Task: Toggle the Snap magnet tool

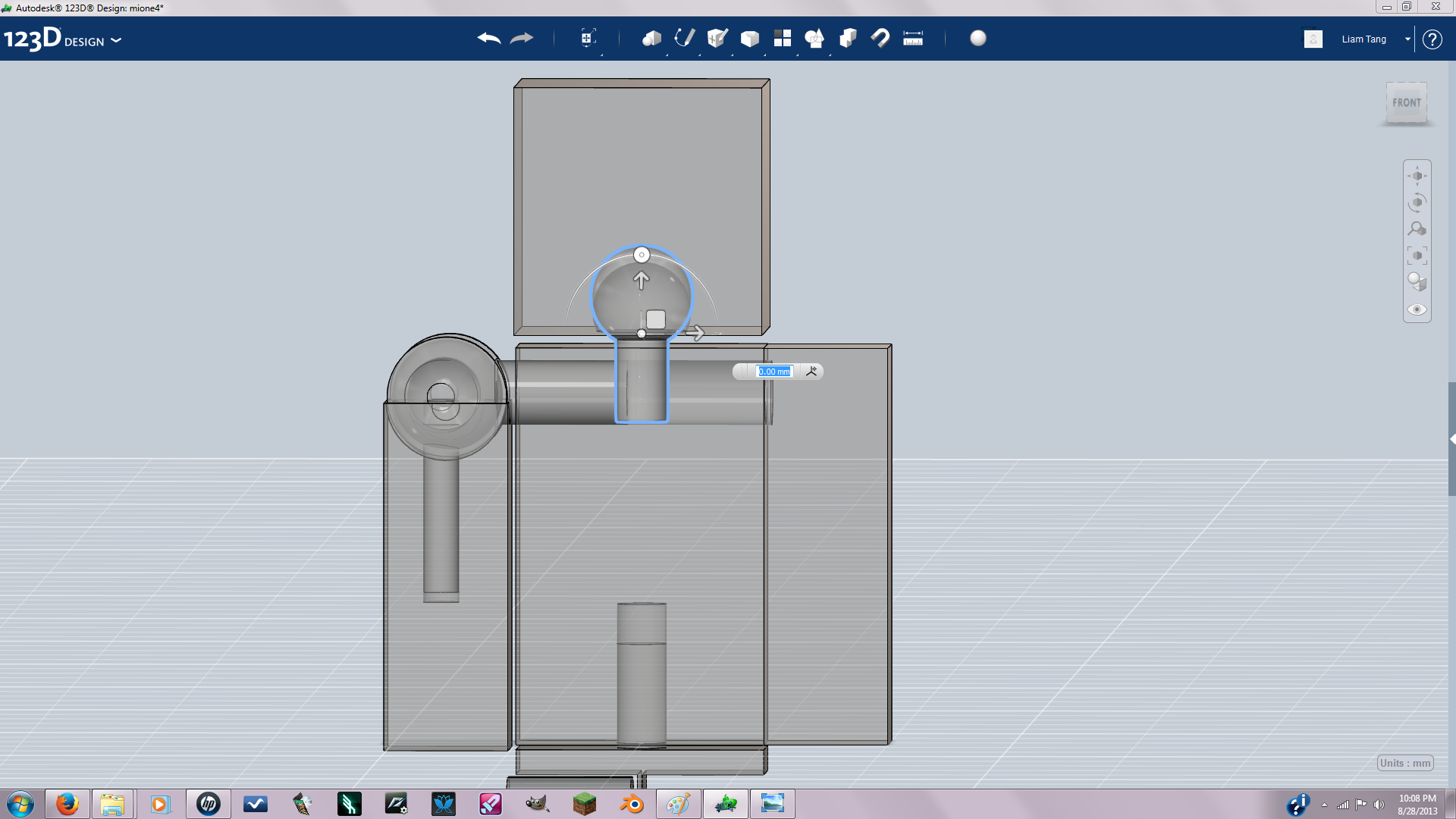Action: 880,38
